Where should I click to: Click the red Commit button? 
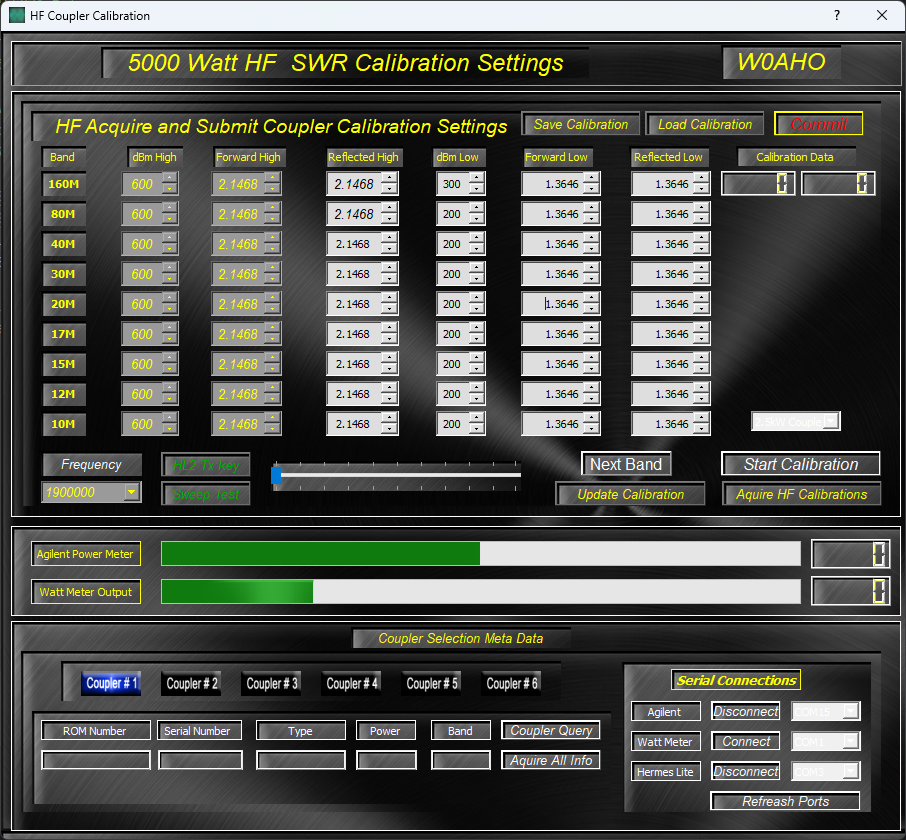pyautogui.click(x=818, y=124)
